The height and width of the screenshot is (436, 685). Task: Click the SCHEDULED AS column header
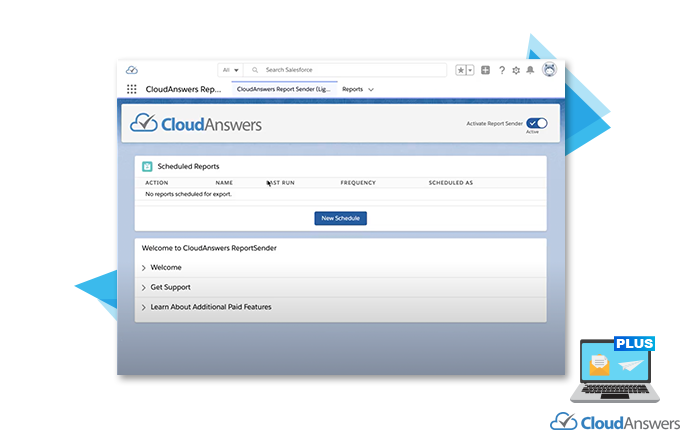coord(451,183)
